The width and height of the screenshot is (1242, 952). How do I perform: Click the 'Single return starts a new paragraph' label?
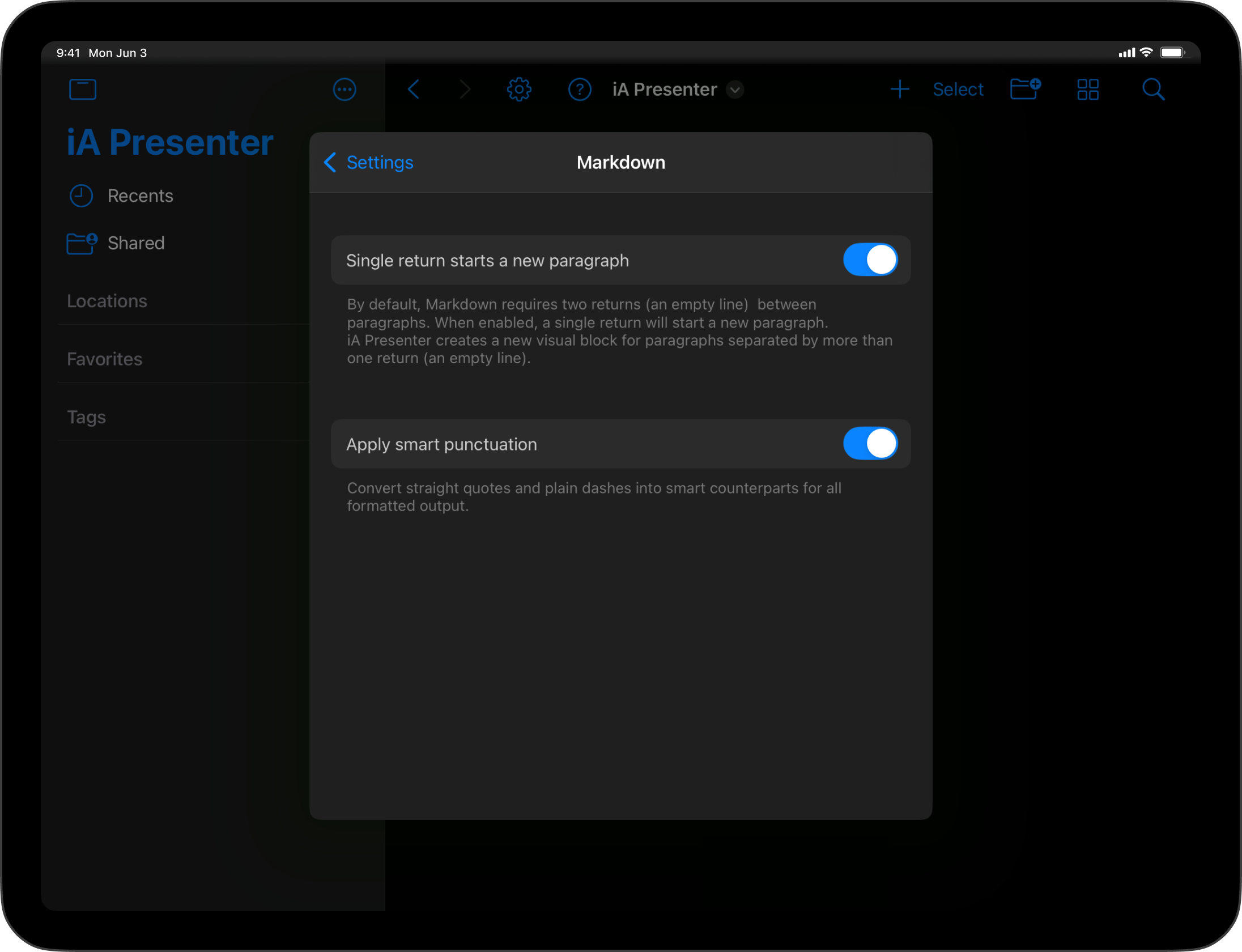[487, 261]
